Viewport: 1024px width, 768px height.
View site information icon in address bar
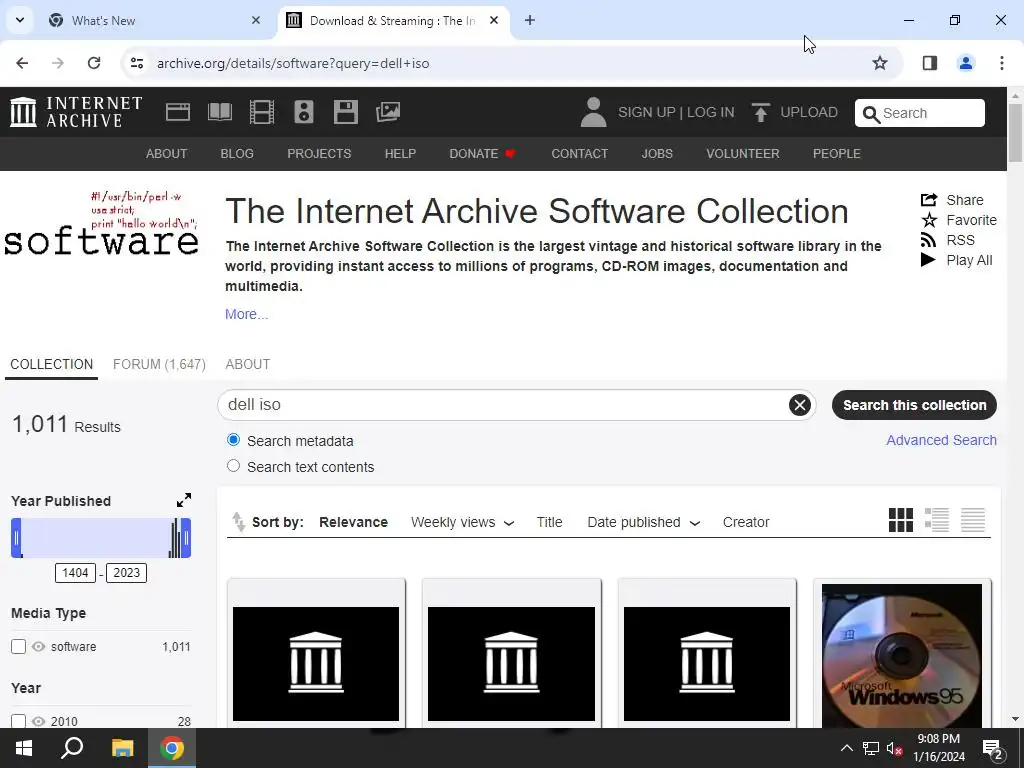[136, 63]
